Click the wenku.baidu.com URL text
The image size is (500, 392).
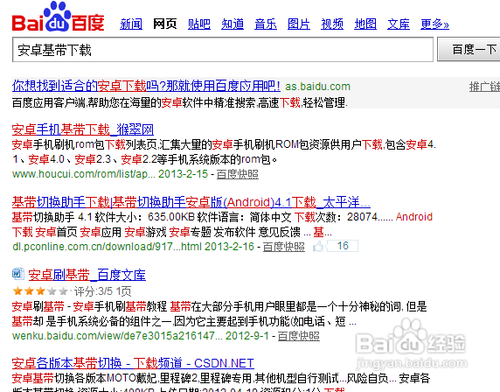tap(117, 336)
